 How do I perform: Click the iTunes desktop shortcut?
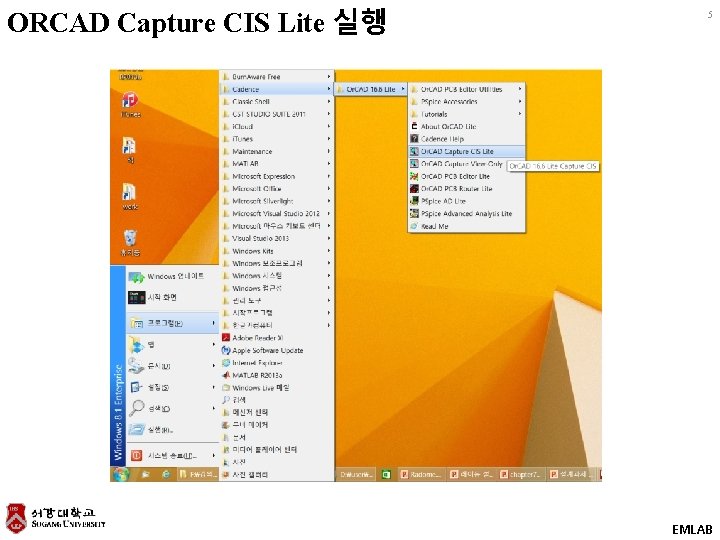click(x=130, y=104)
